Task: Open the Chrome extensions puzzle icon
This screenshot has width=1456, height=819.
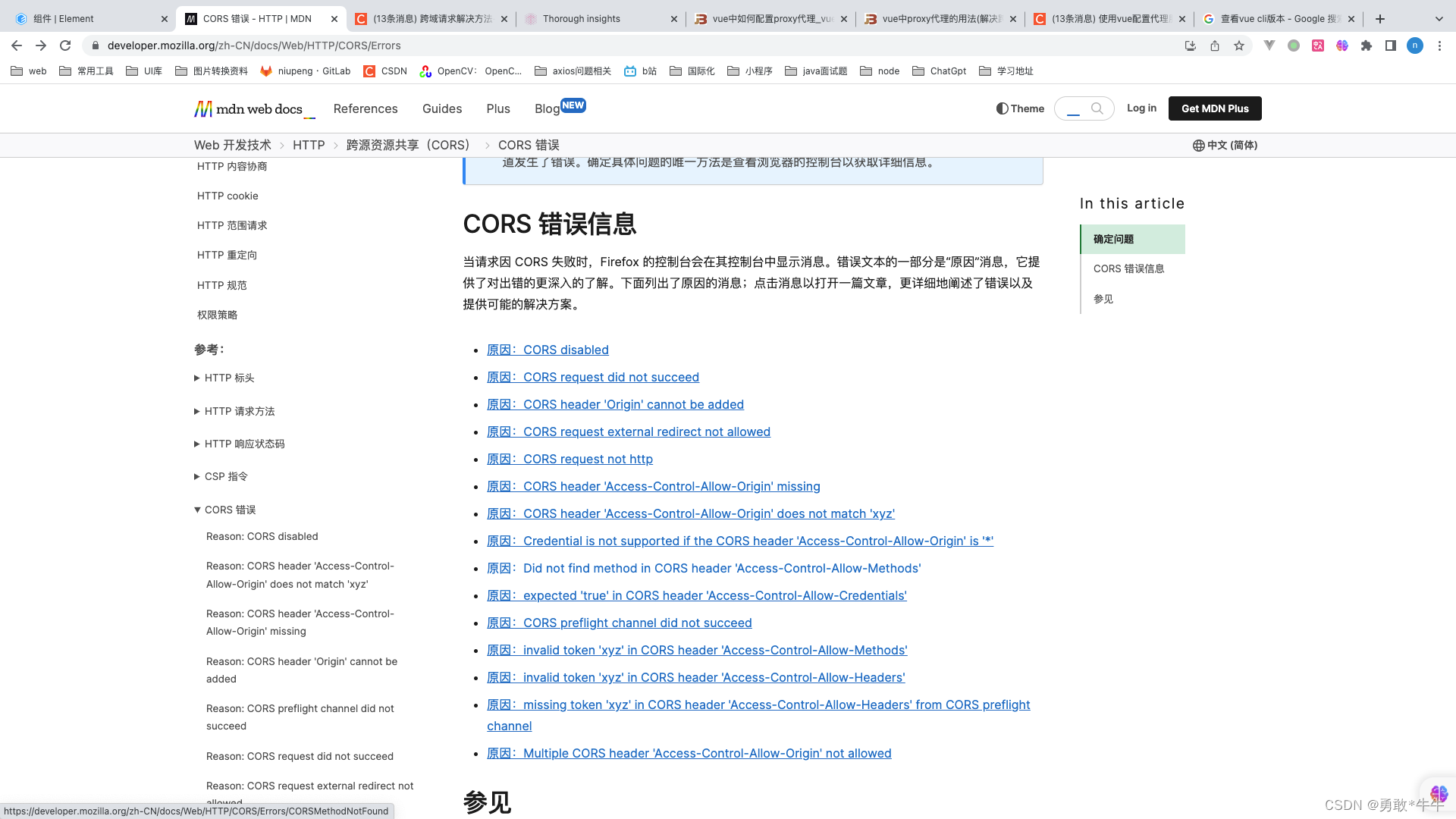Action: click(1367, 45)
